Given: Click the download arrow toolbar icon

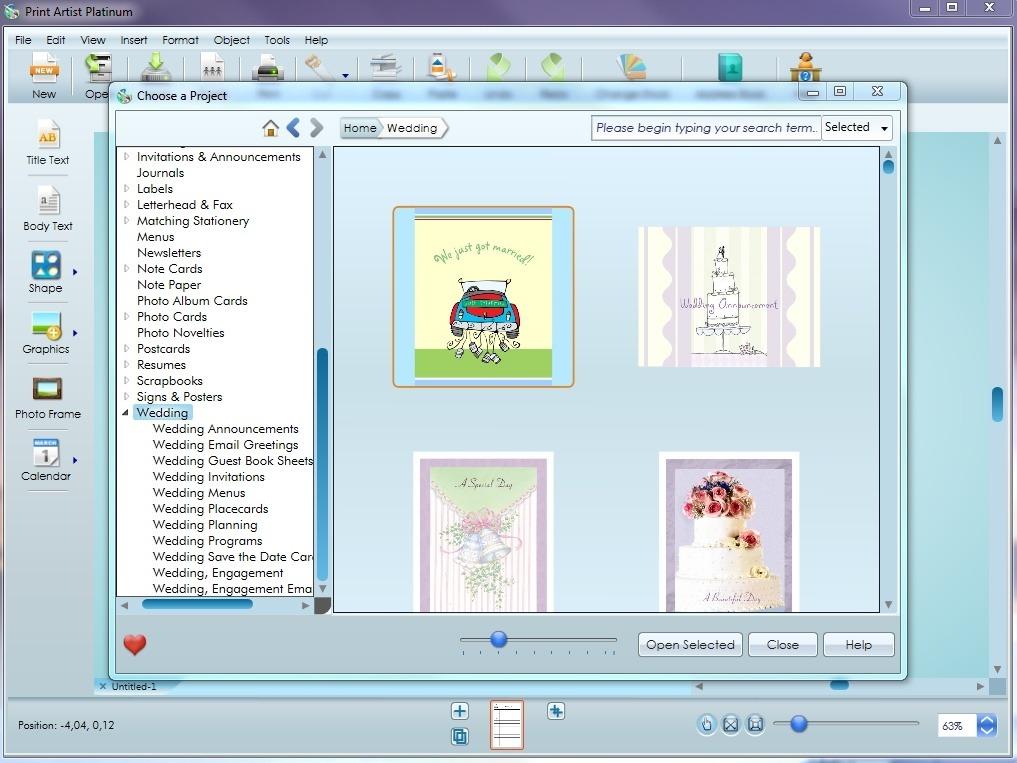Looking at the screenshot, I should pos(156,67).
